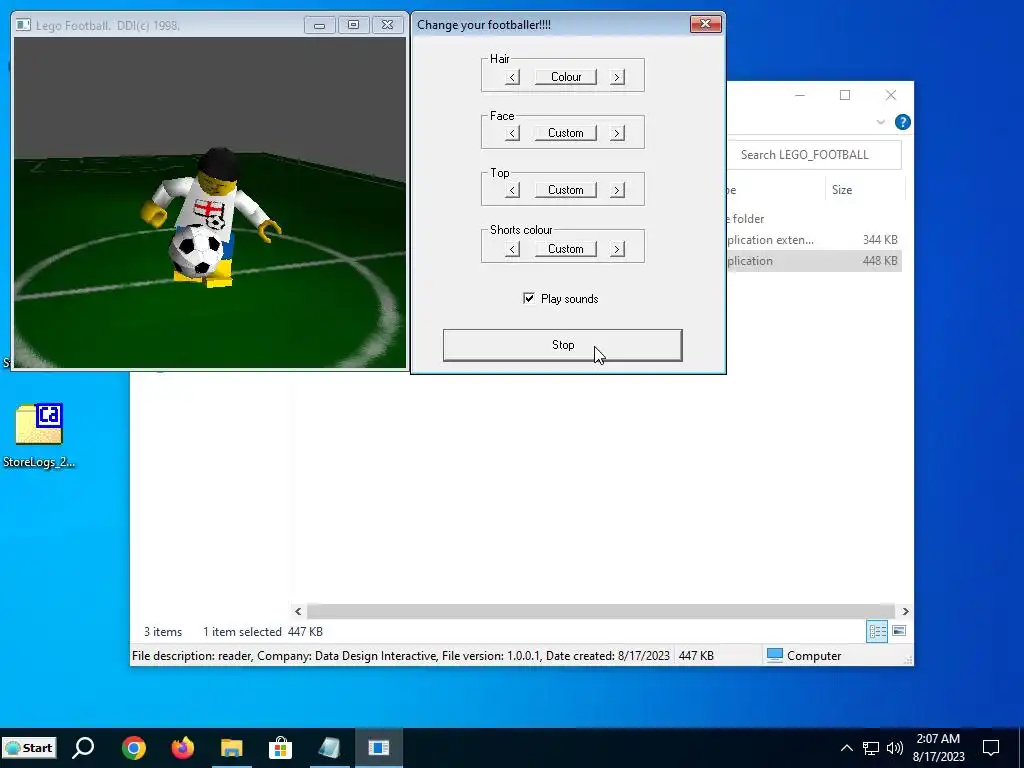Click the notepad-like taskbar app icon
The width and height of the screenshot is (1024, 768).
click(x=329, y=748)
